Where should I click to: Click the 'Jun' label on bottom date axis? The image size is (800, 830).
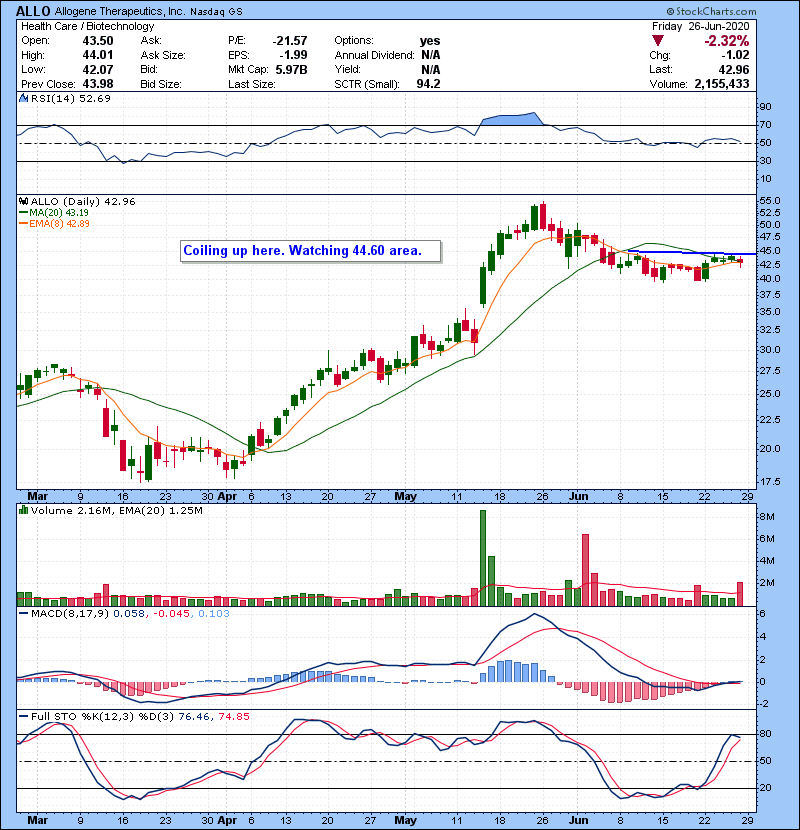578,820
